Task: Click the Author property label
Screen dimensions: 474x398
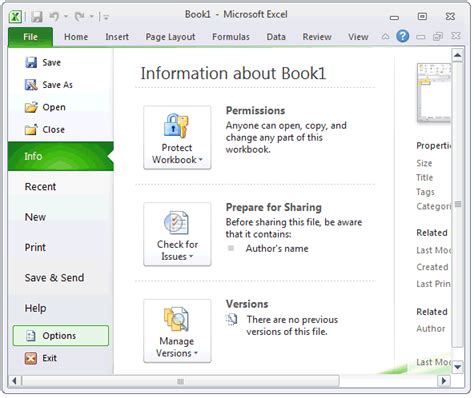Action: coord(431,329)
